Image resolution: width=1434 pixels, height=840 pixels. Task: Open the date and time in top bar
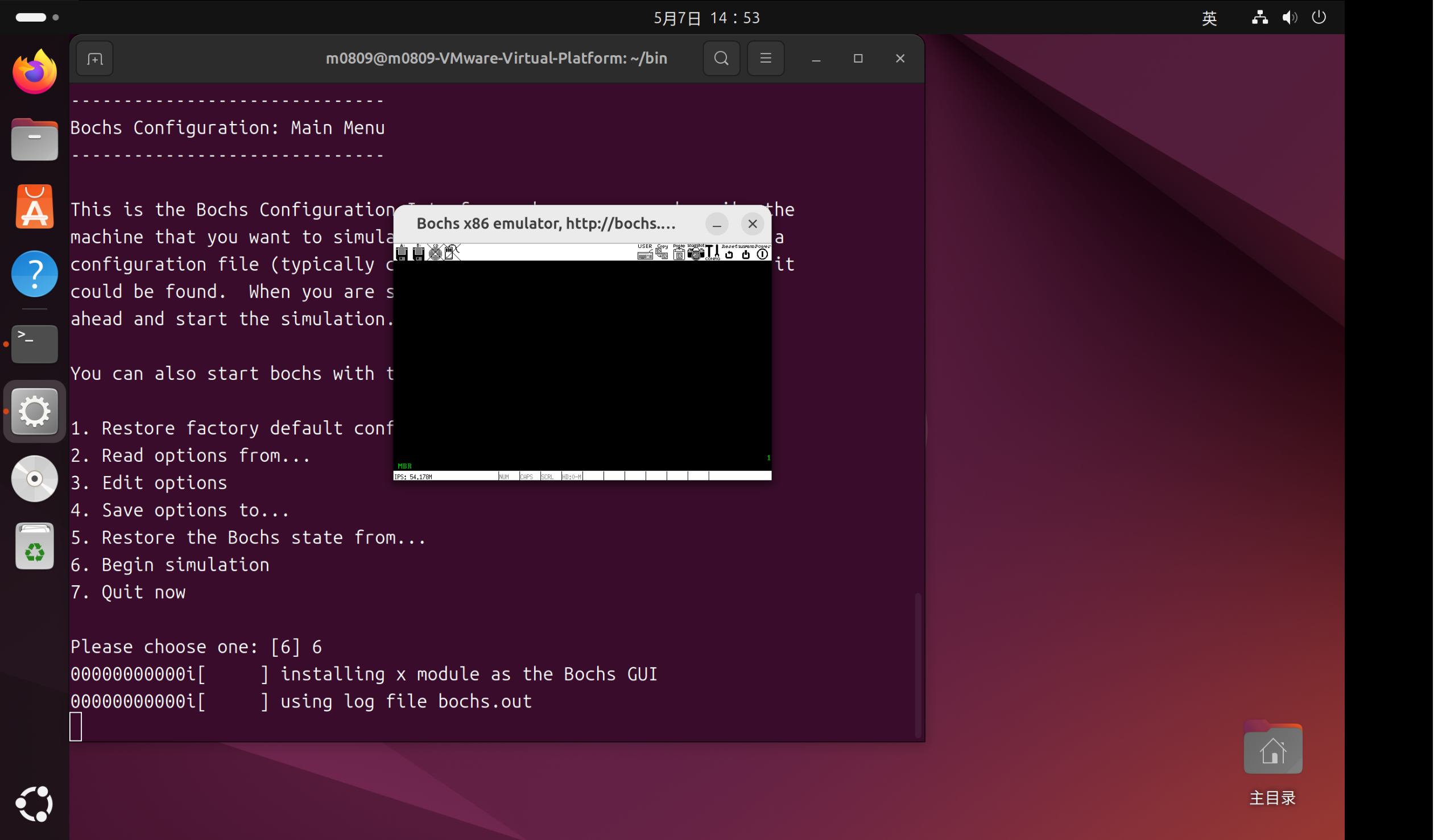706,18
